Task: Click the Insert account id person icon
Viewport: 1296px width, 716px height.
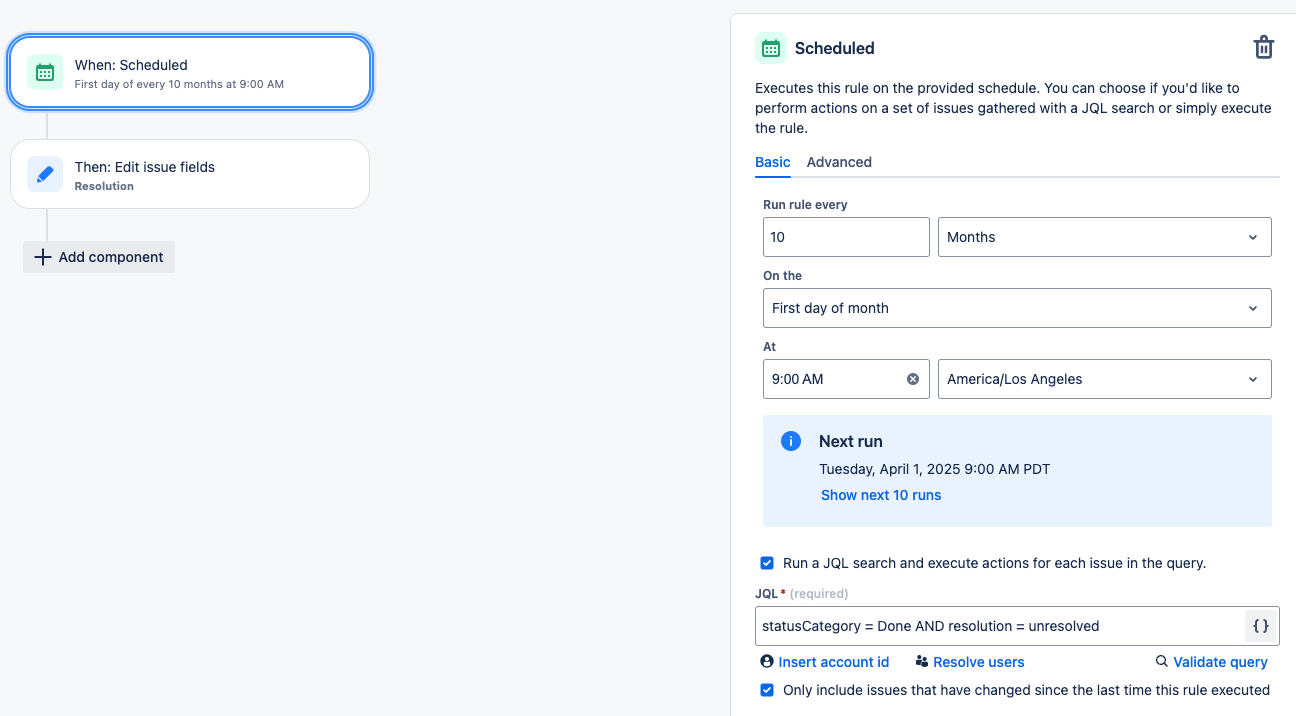Action: click(766, 661)
